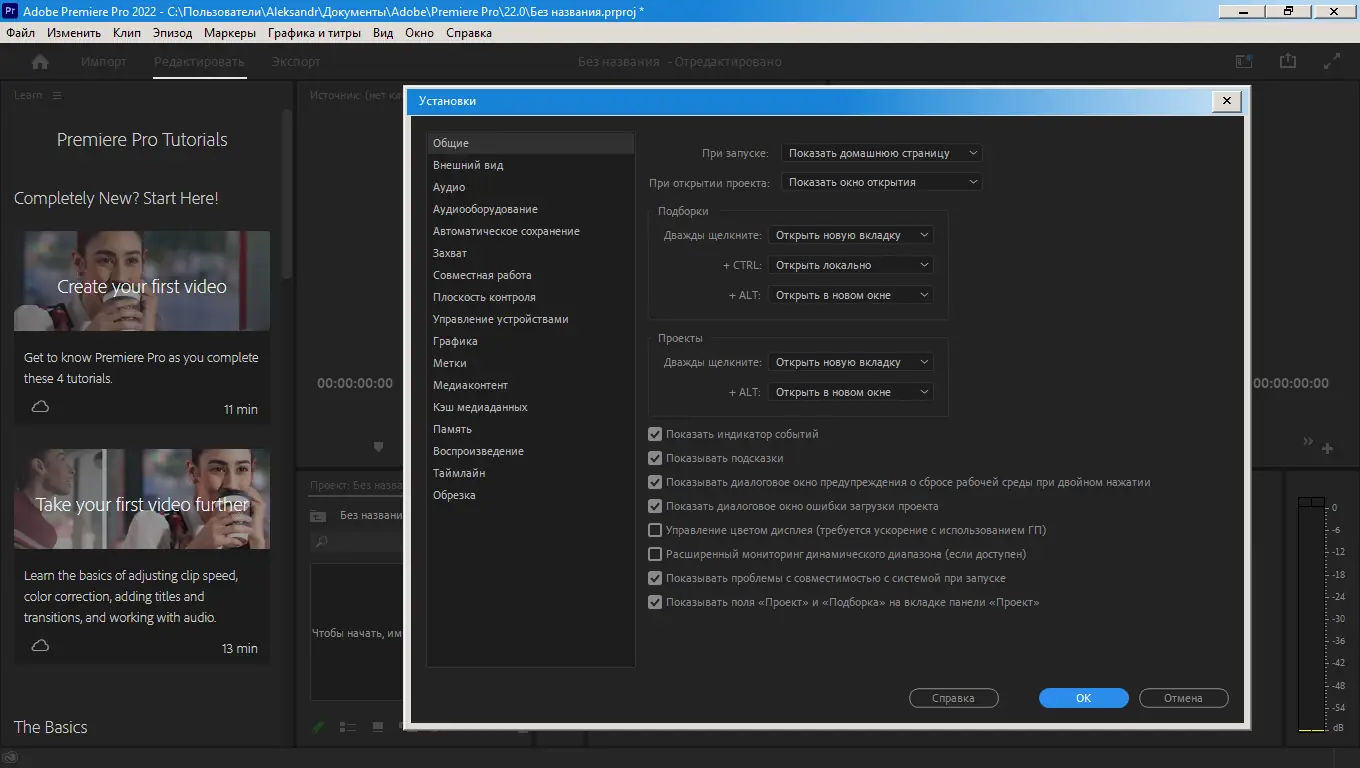The height and width of the screenshot is (768, 1360).
Task: Open the Файл menu
Action: 20,33
